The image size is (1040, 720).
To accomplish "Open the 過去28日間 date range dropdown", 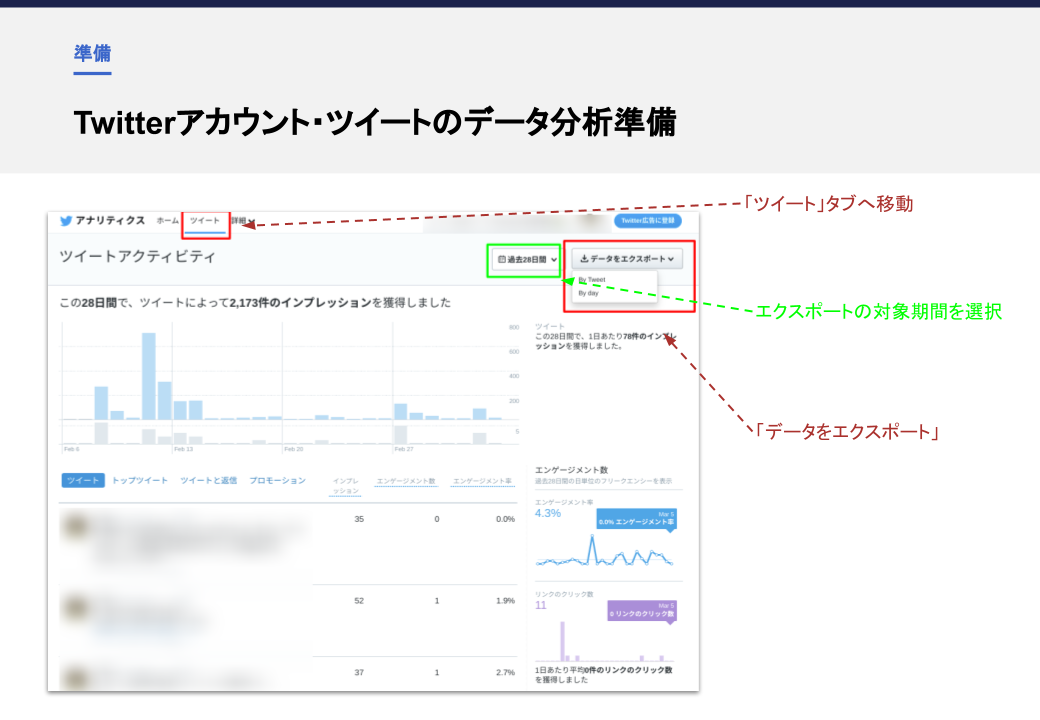I will (x=527, y=259).
